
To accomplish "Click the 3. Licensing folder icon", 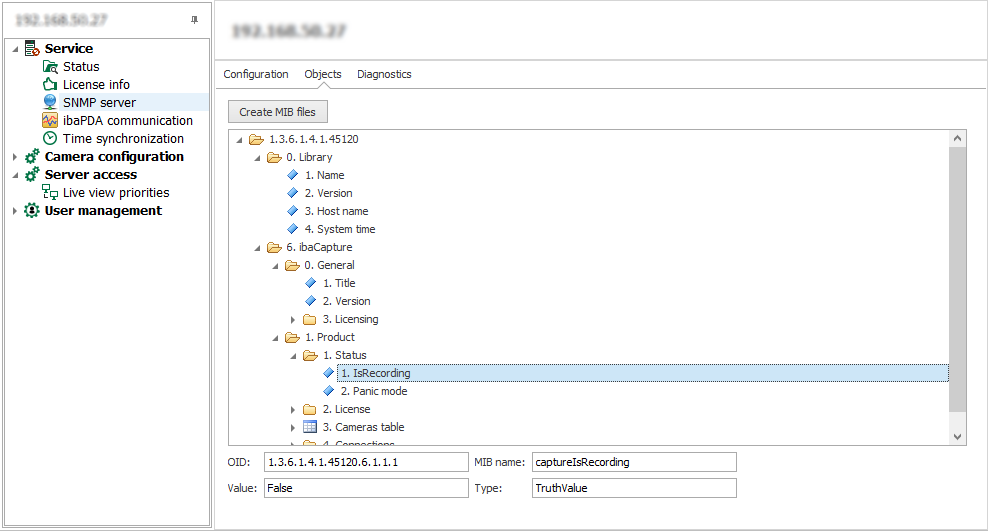I will click(310, 320).
